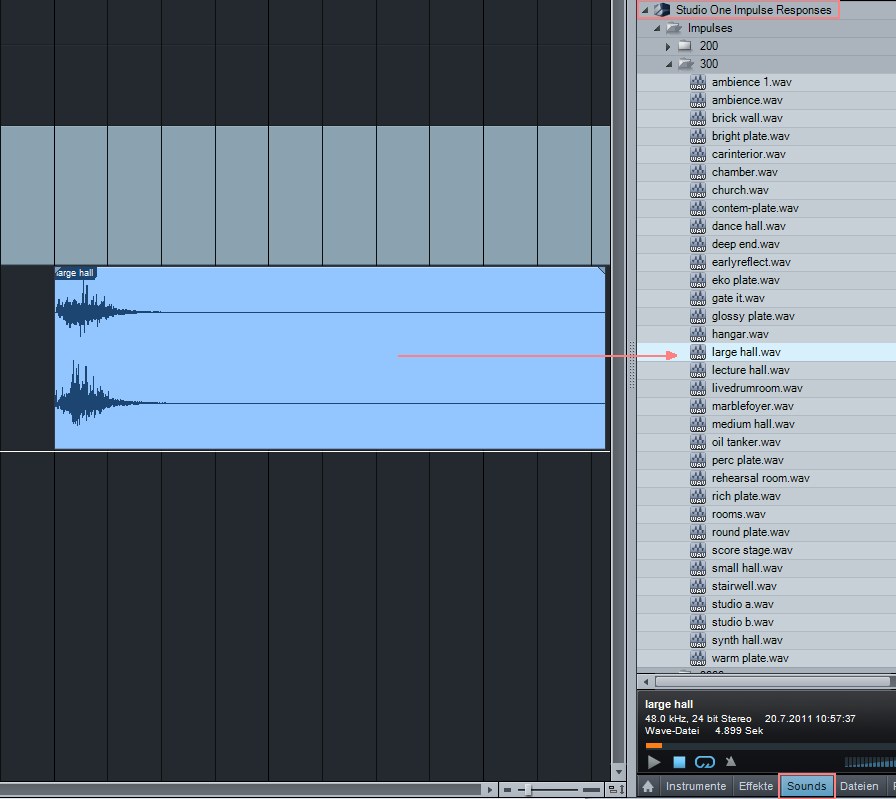This screenshot has height=799, width=896.
Task: Click rehearsal room.wav file icon
Action: 698,478
